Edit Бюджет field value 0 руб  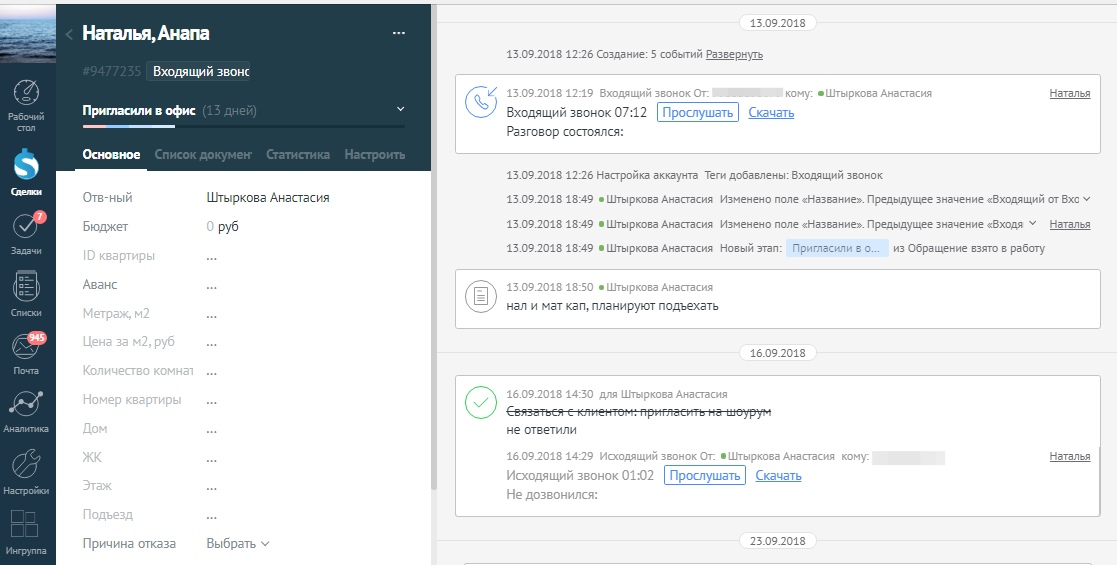pos(222,227)
